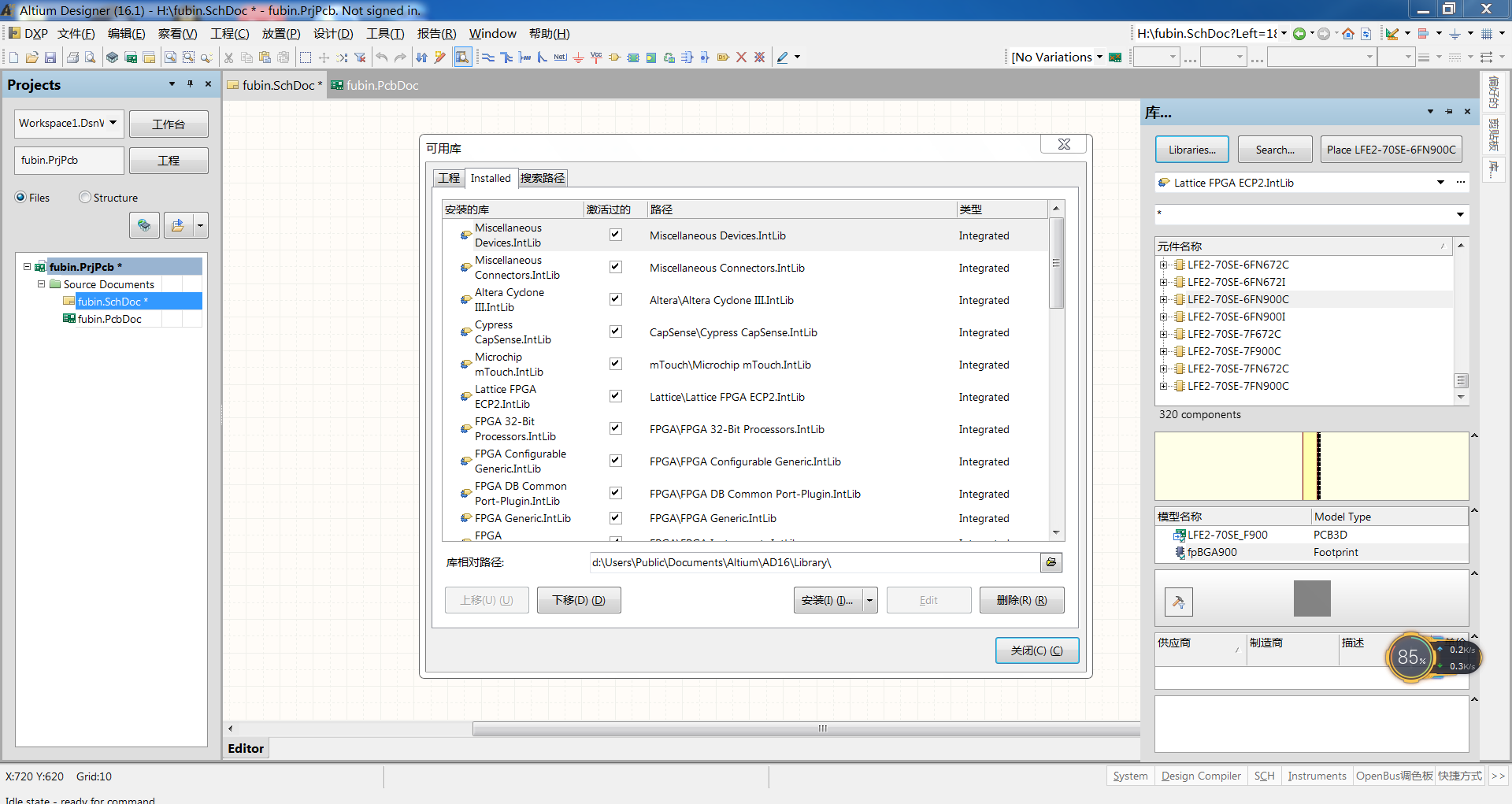
Task: Select the Place Bus tool
Action: (506, 57)
